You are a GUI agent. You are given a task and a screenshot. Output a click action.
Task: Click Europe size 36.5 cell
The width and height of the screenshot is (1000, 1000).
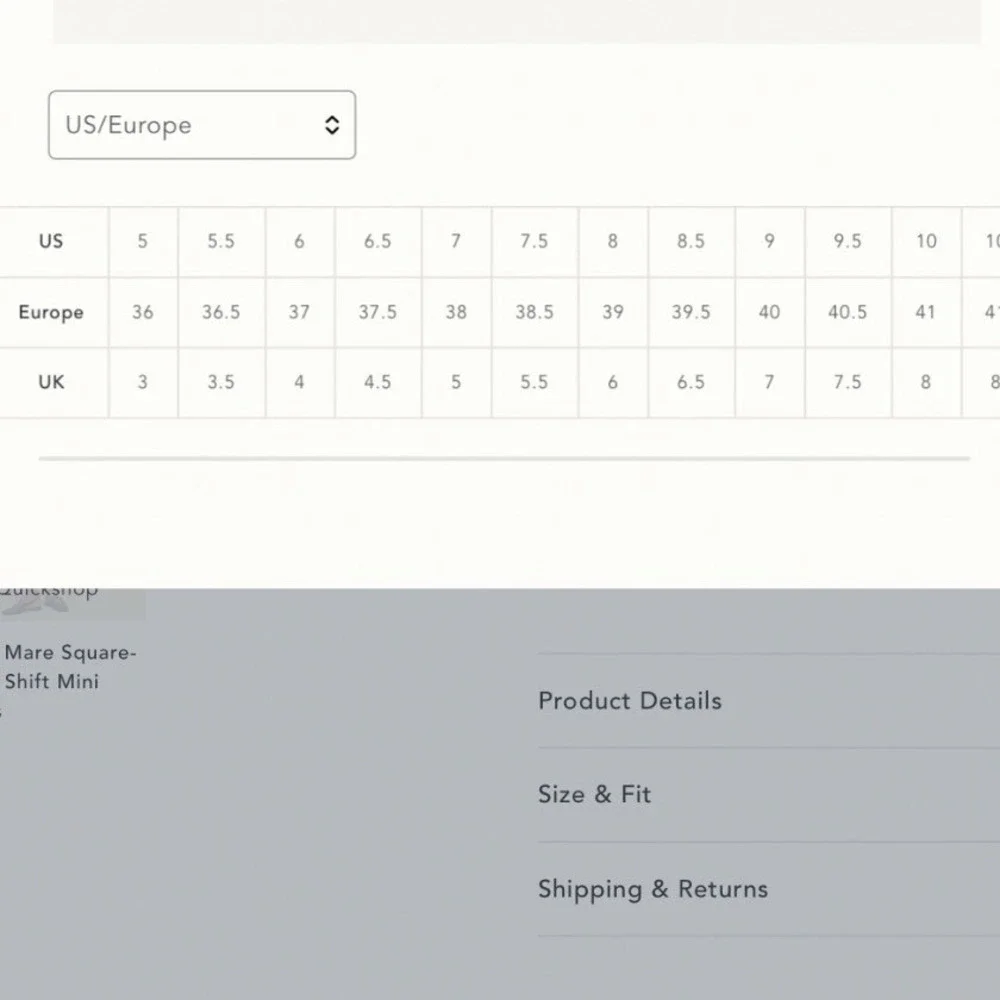(221, 312)
